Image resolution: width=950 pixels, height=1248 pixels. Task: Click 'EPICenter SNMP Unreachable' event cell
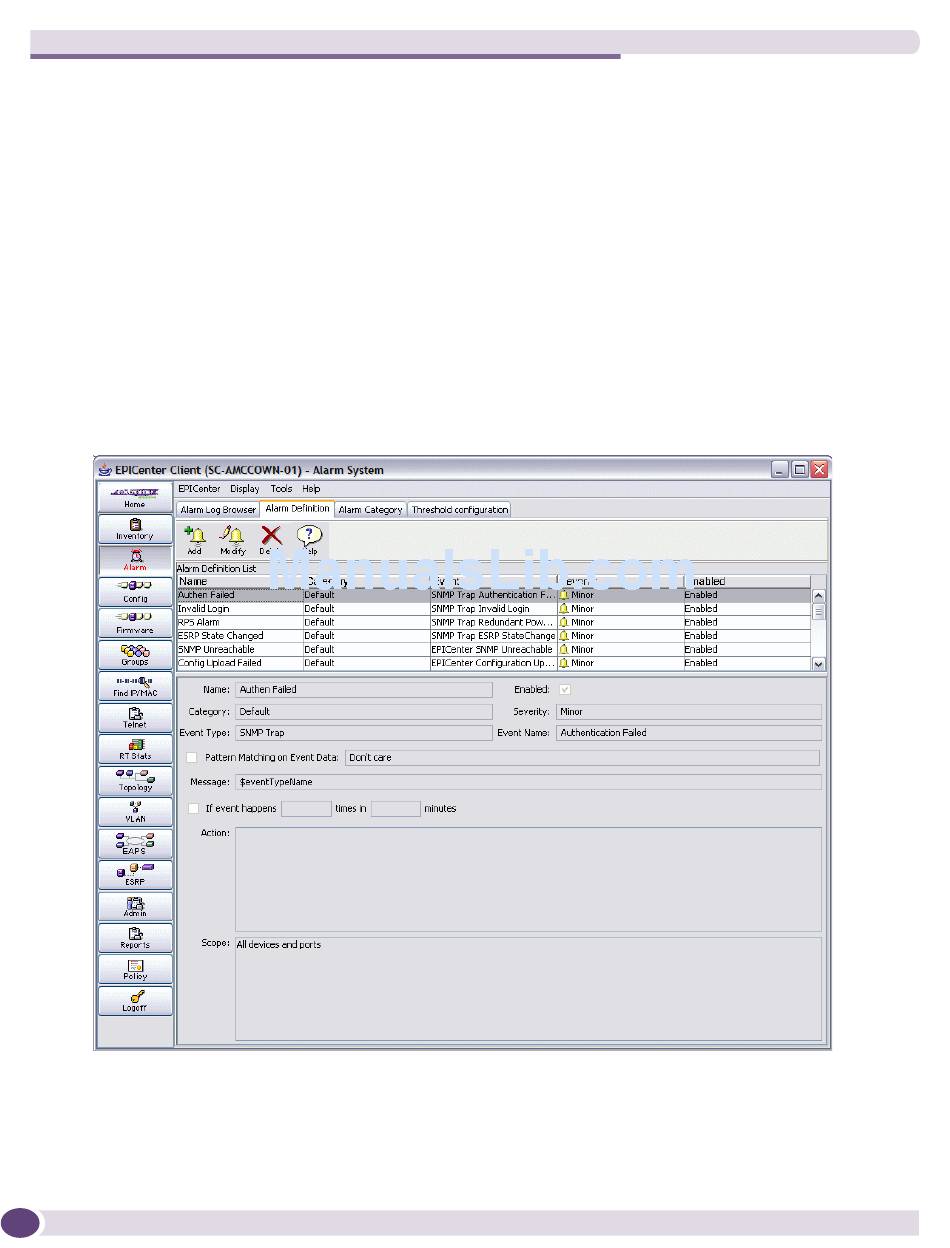click(x=494, y=649)
